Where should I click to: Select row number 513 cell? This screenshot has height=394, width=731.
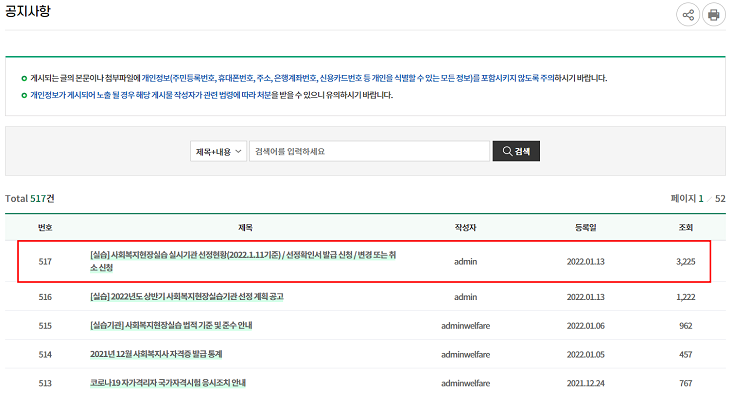(x=45, y=383)
